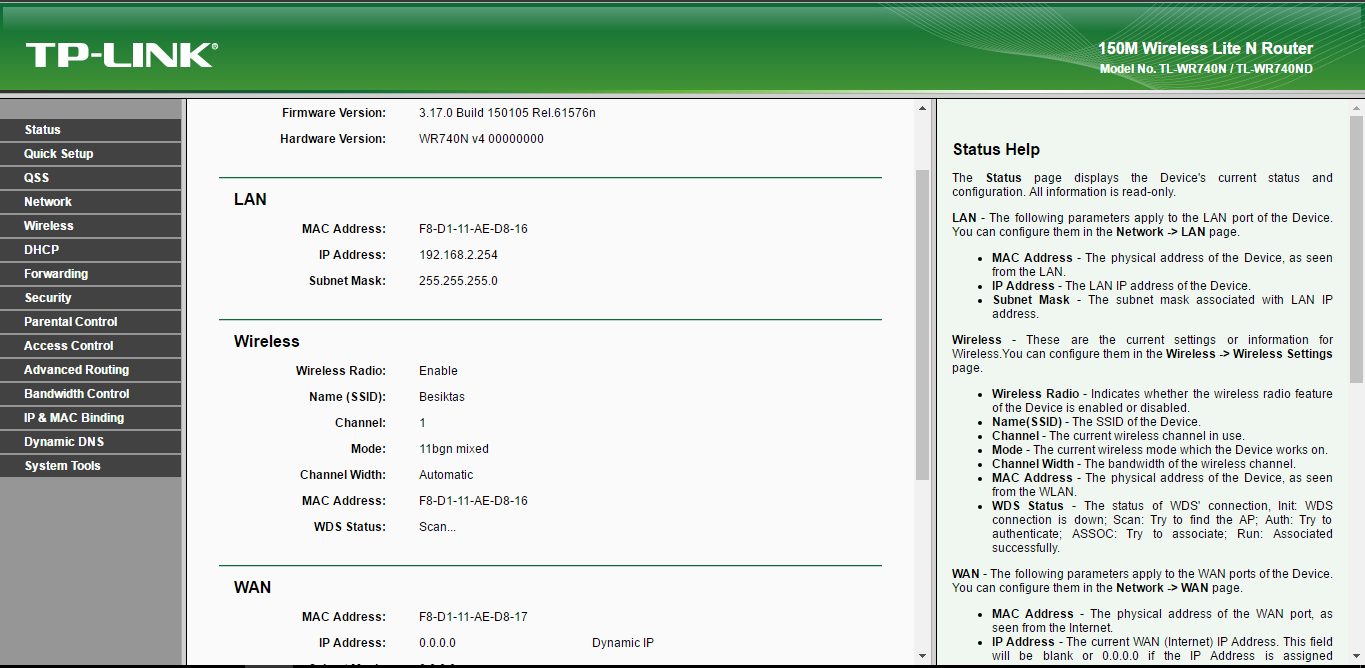The image size is (1365, 668).
Task: Open Quick Setup in sidebar
Action: 91,154
